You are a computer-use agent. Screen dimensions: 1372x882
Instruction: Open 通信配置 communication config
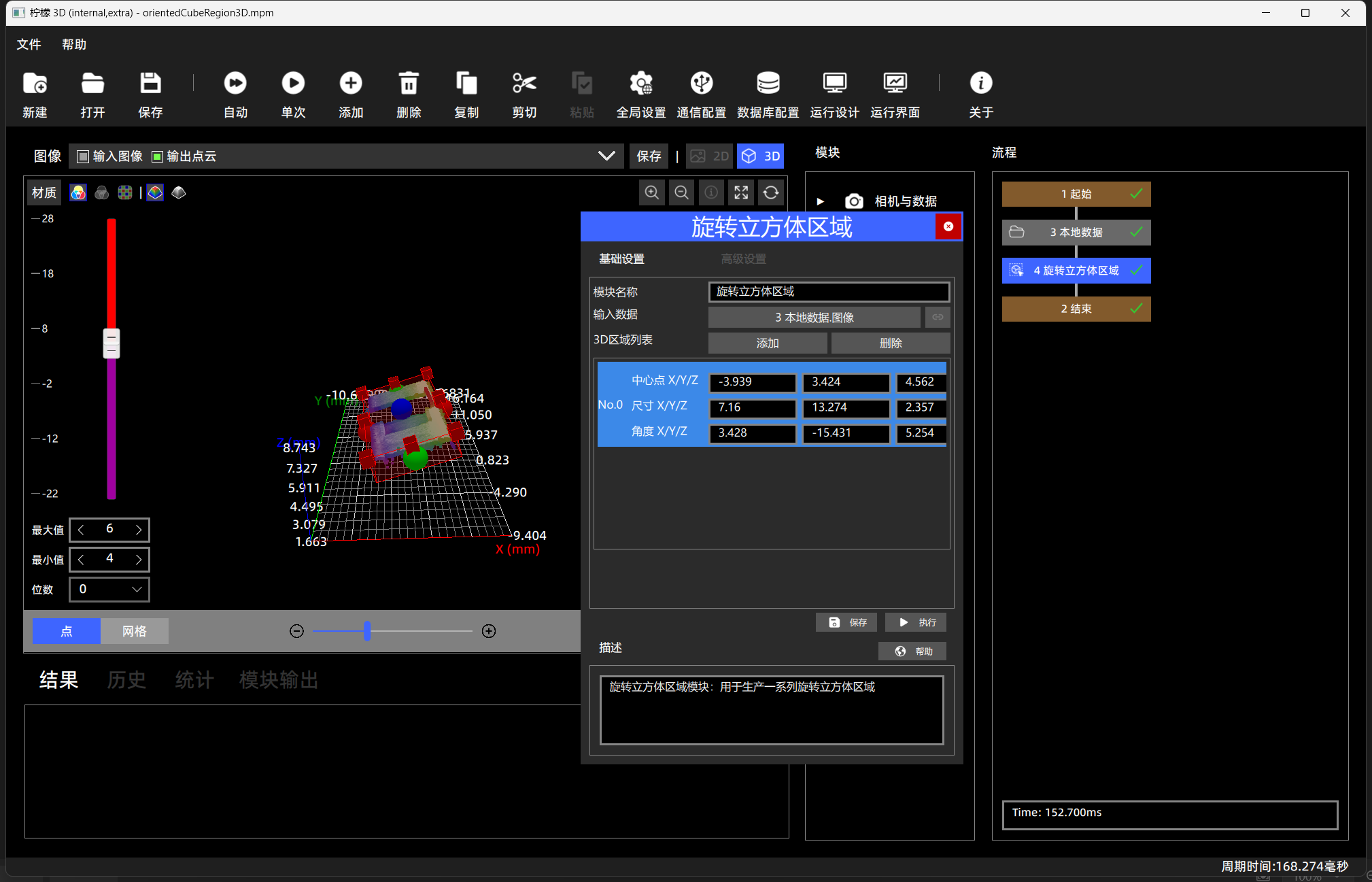coord(702,83)
